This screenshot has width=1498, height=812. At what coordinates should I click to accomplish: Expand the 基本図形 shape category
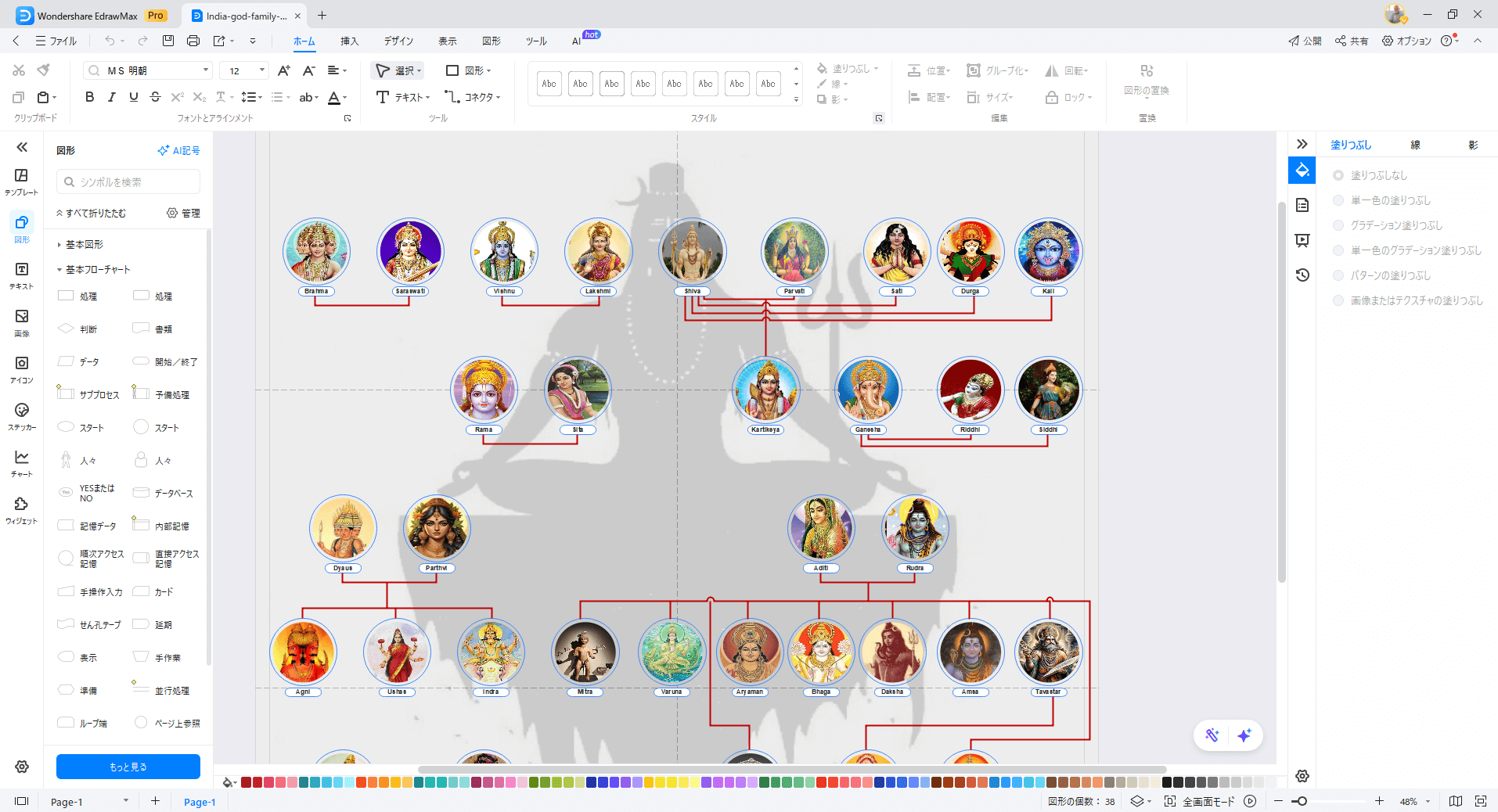(x=84, y=245)
